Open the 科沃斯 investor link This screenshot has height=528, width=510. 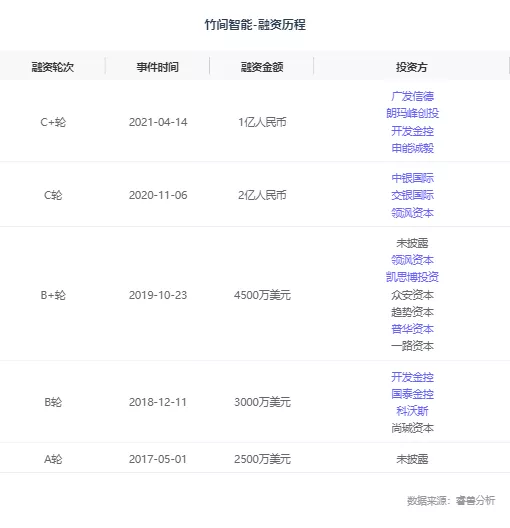tap(412, 411)
